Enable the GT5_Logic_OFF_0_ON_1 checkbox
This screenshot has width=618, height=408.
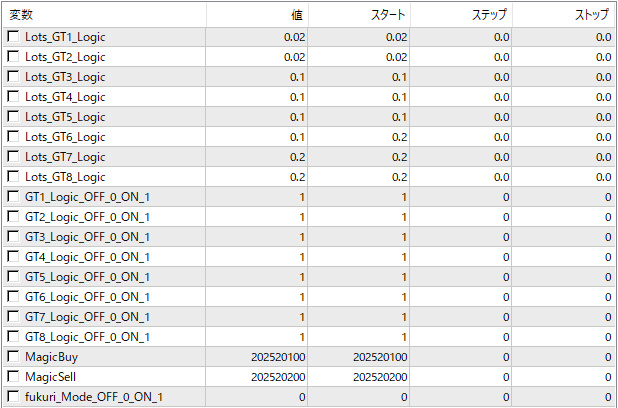coord(13,277)
